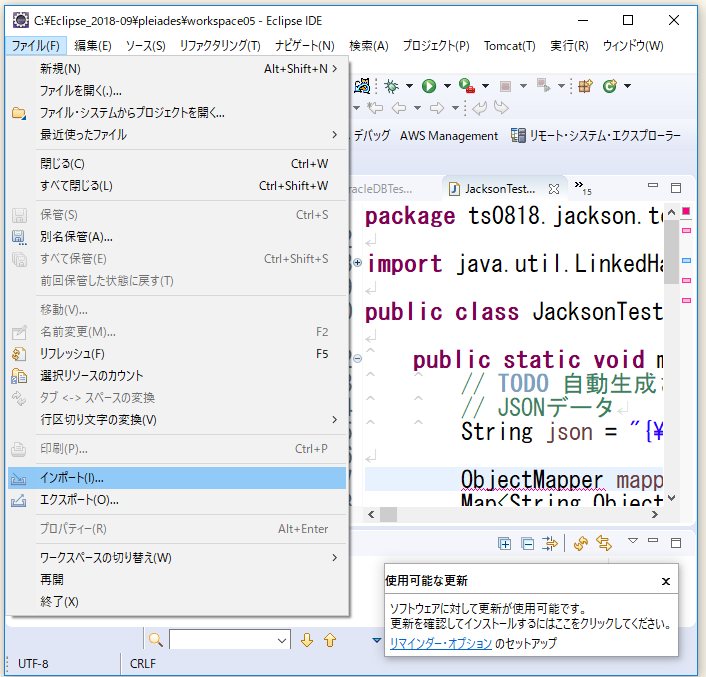Click the yellow up arrow find-previous icon
The width and height of the screenshot is (706, 677).
(330, 640)
